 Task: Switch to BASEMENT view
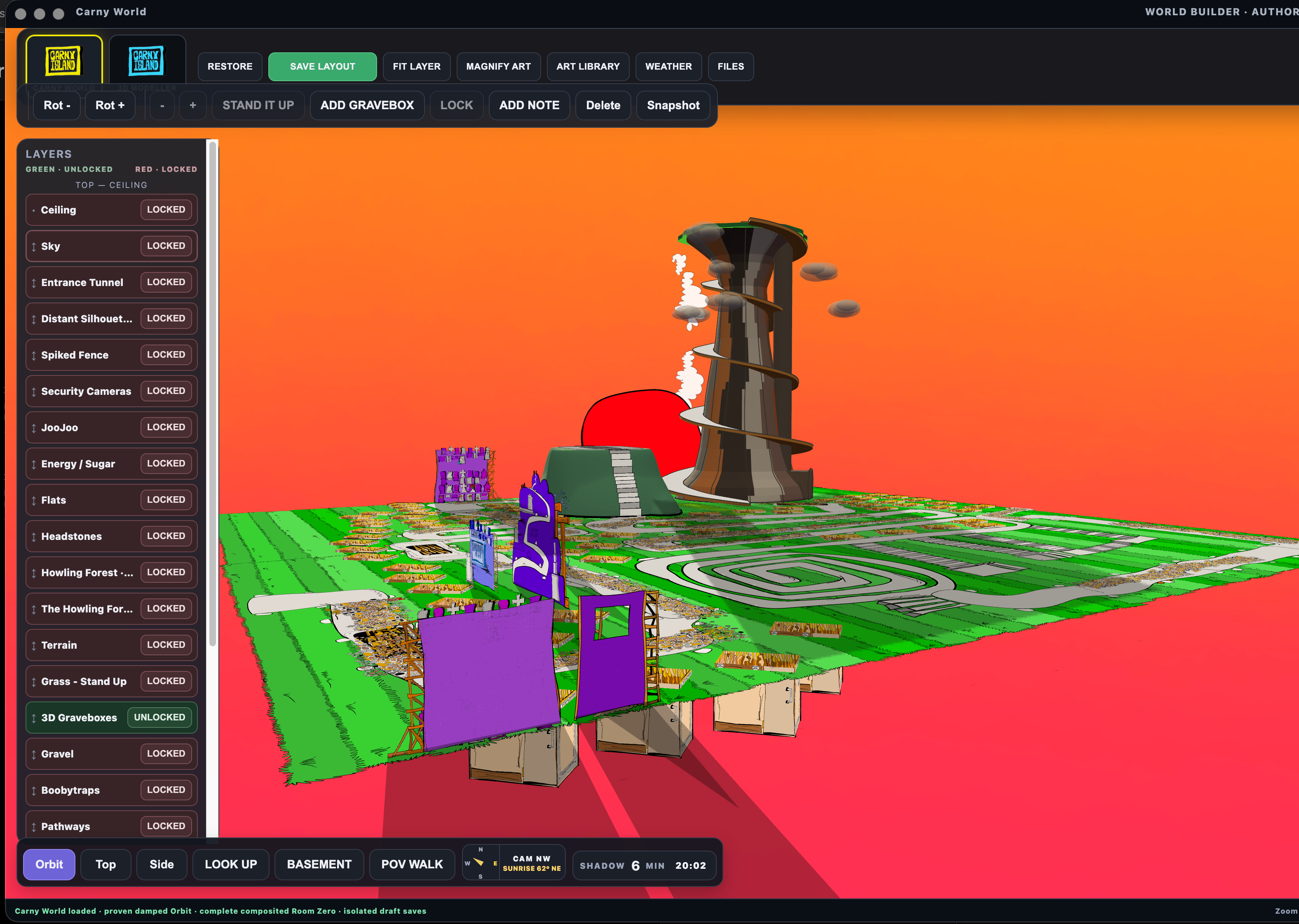pos(319,864)
